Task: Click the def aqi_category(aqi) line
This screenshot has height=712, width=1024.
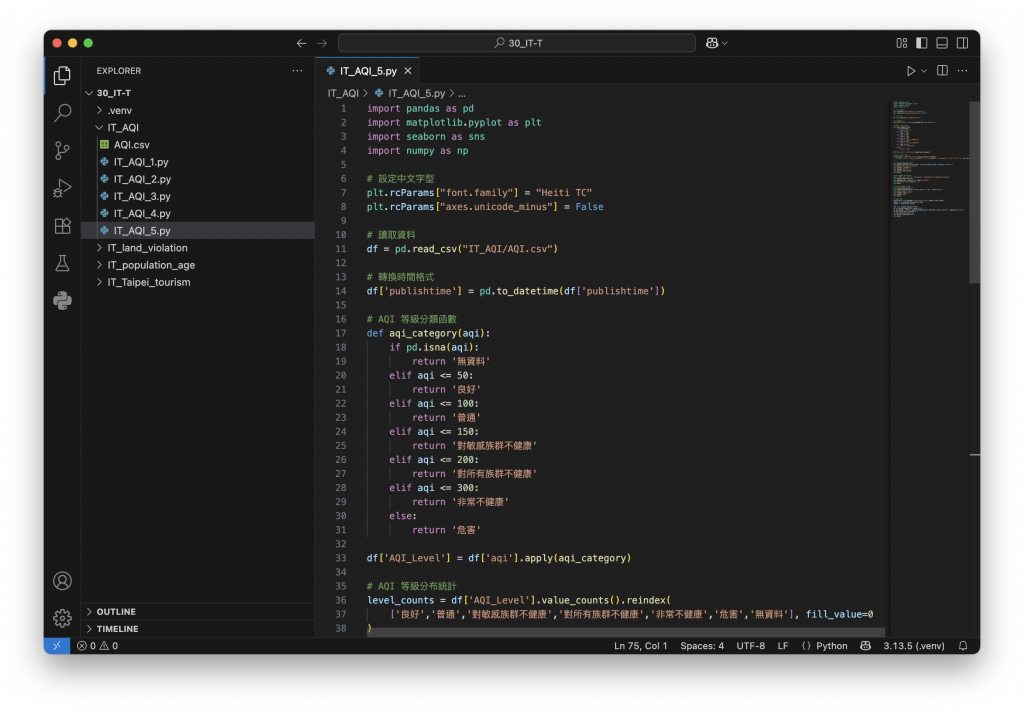Action: coord(428,333)
